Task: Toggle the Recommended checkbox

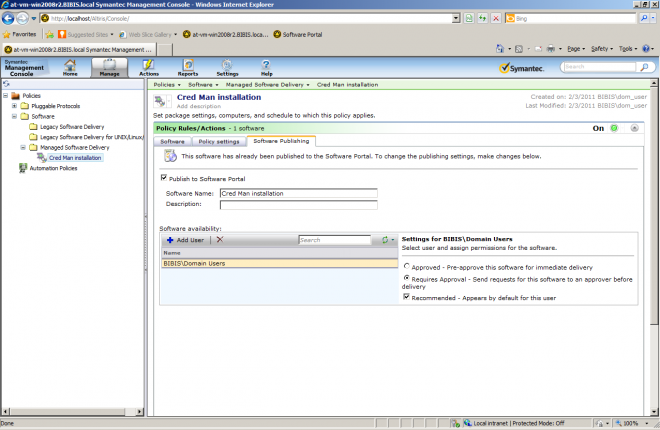Action: [x=406, y=297]
